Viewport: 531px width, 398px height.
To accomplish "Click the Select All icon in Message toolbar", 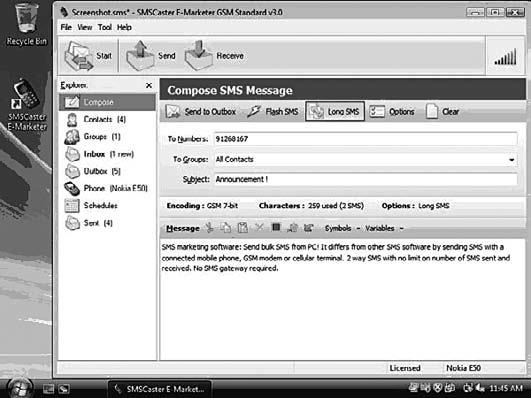I will point(276,227).
